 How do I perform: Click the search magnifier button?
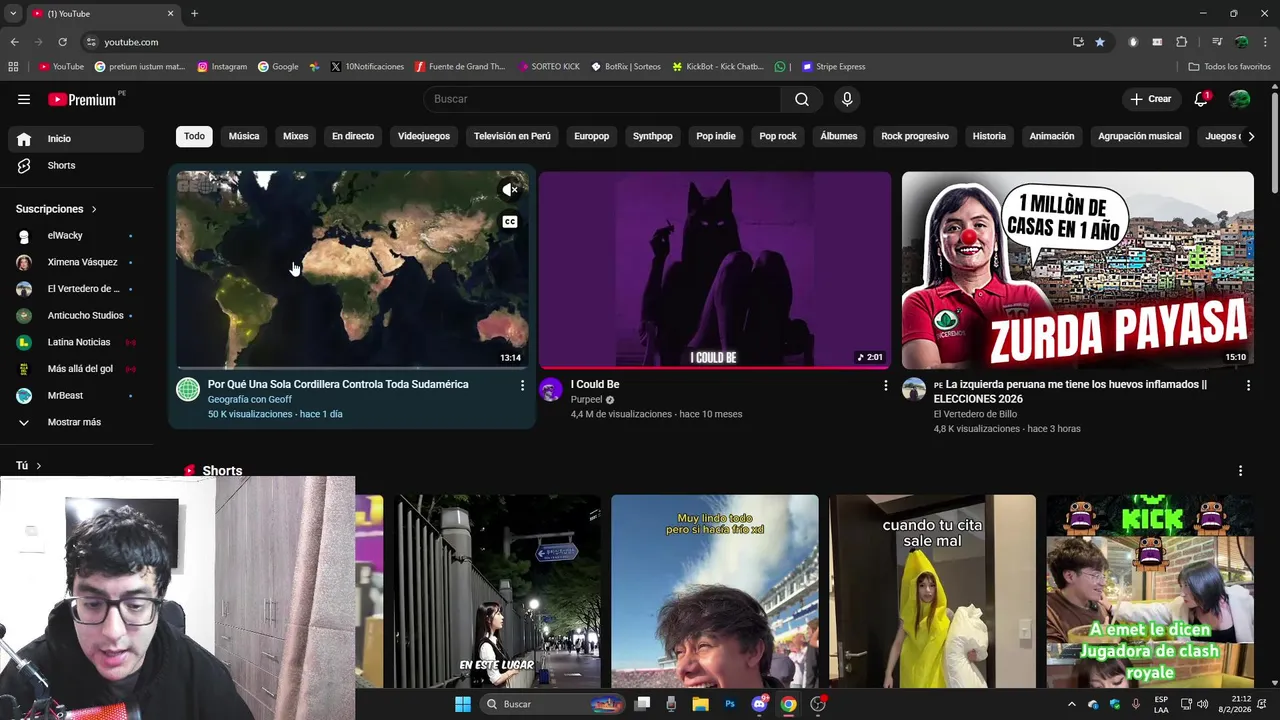[x=802, y=99]
